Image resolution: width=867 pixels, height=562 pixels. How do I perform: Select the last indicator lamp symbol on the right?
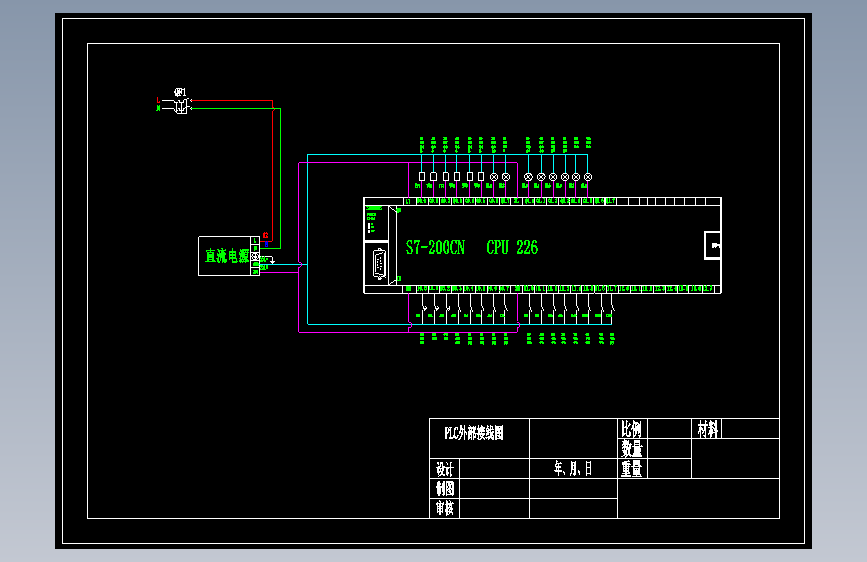tap(588, 177)
